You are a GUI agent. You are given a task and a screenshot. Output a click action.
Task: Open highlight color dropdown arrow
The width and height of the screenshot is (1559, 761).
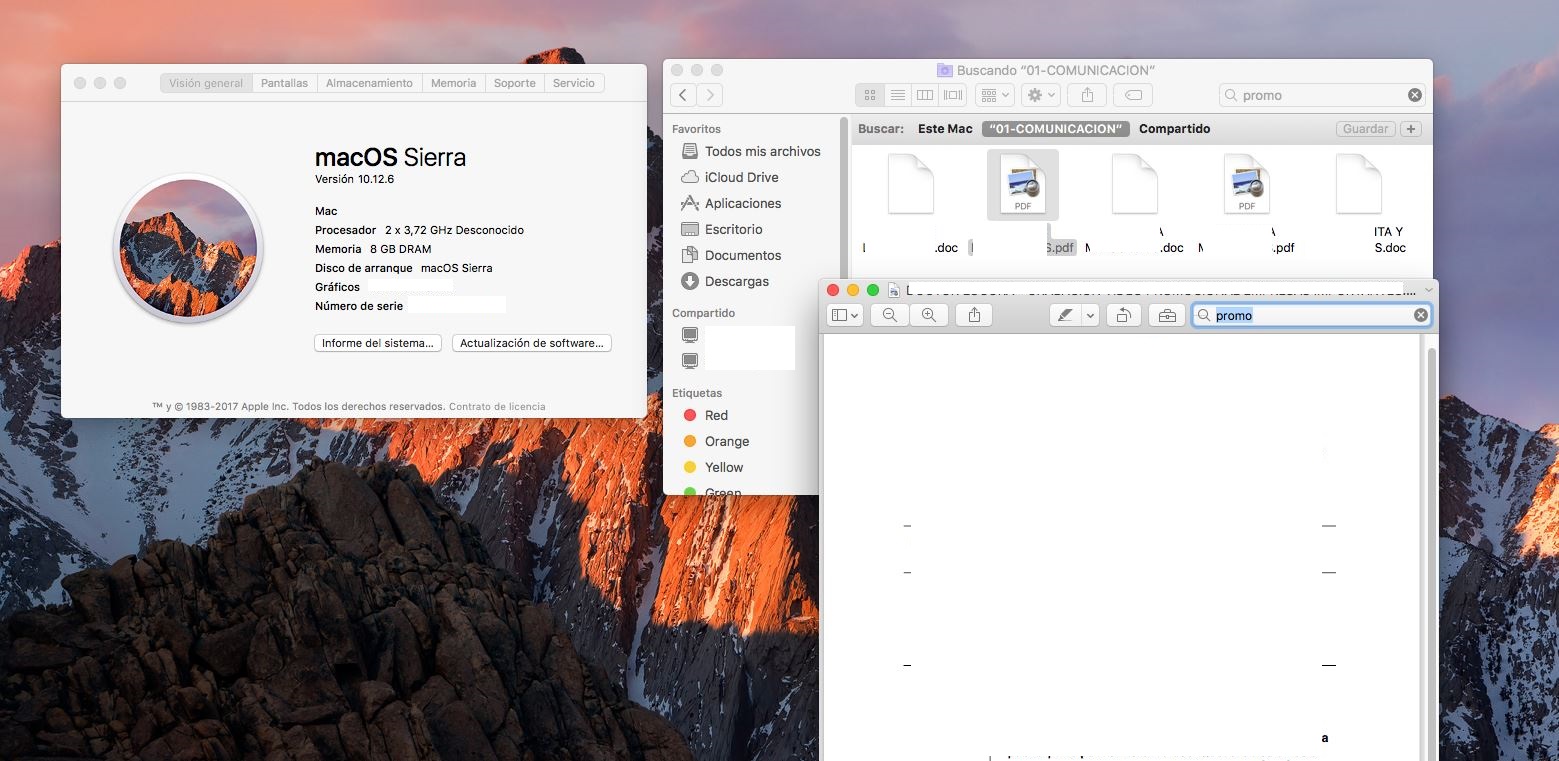[x=1090, y=315]
